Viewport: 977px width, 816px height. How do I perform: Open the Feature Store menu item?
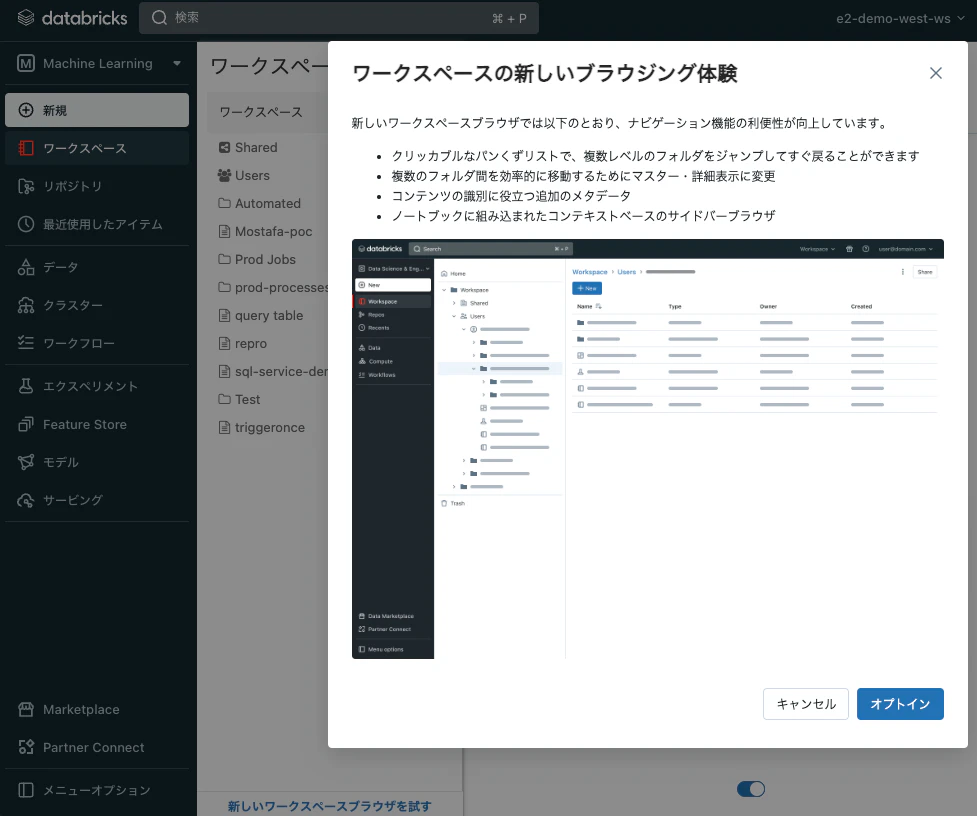pyautogui.click(x=97, y=424)
